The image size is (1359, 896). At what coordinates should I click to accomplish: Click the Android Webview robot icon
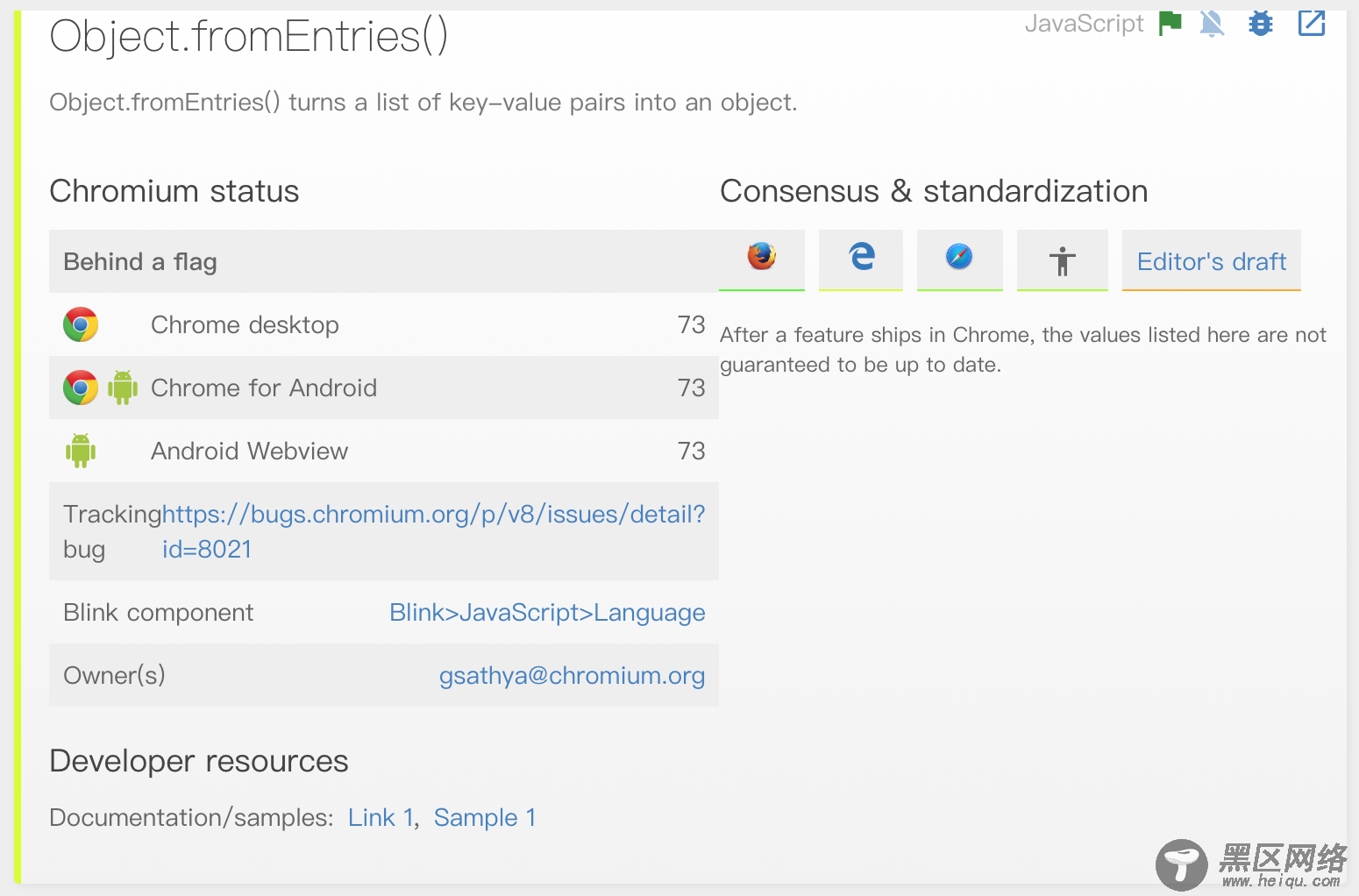[81, 451]
